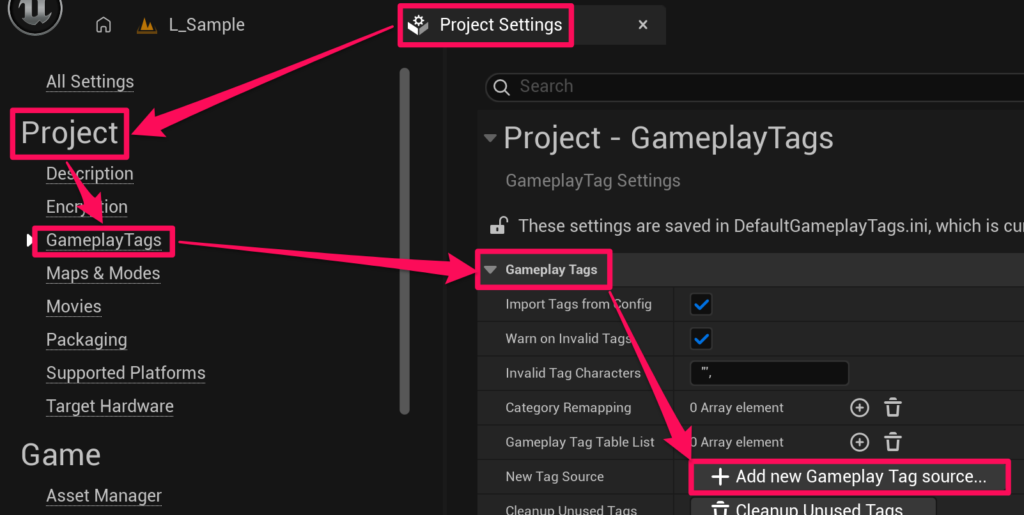Disable Warn on Invalid Tags checkbox
Viewport: 1024px width, 515px height.
point(702,339)
